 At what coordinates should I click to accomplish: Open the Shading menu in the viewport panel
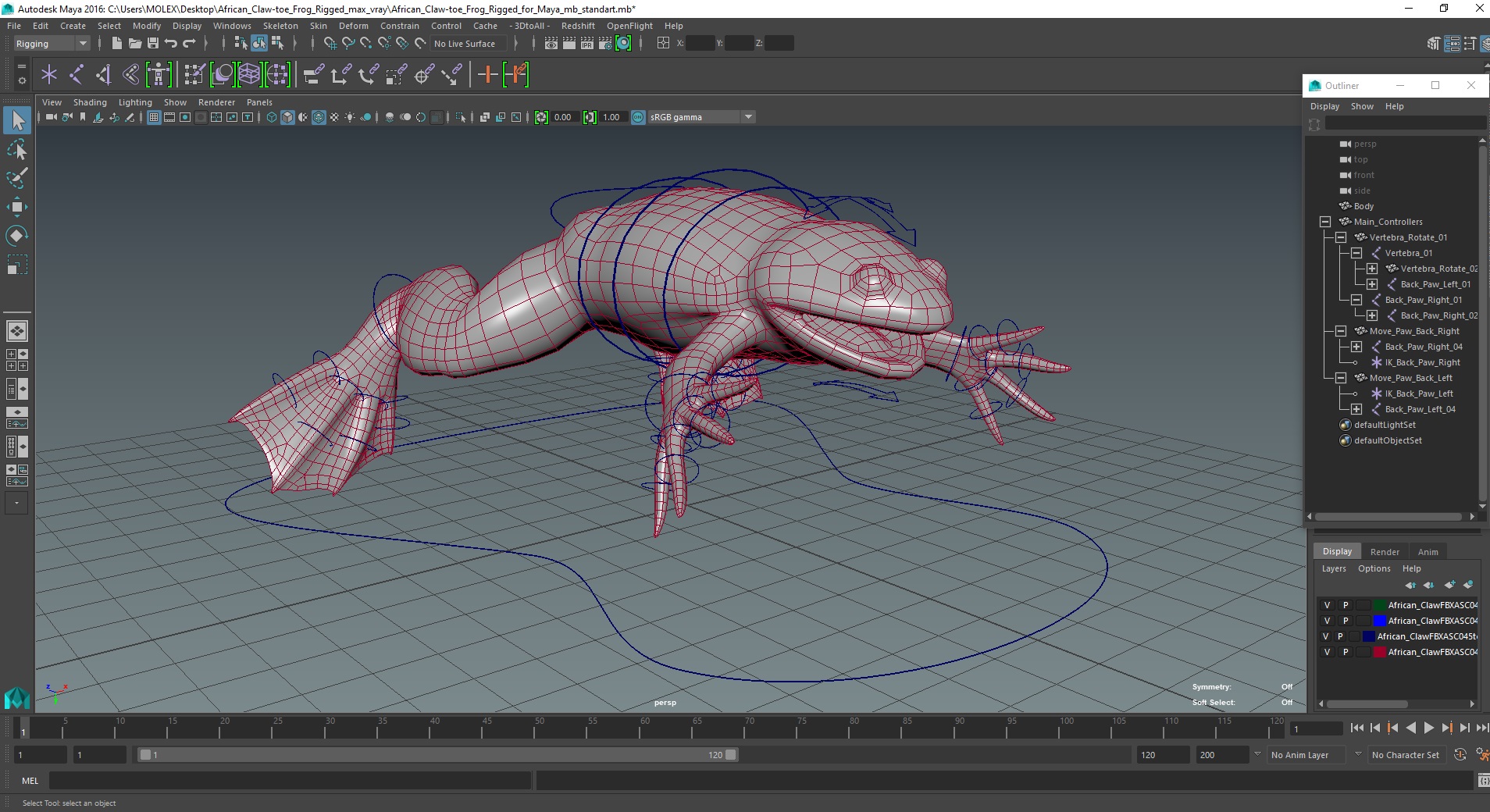point(90,102)
